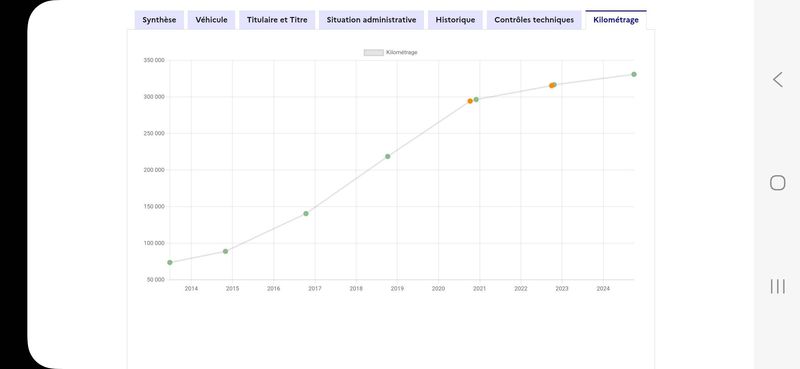Click the green data point near 140 000 km
The width and height of the screenshot is (800, 369).
point(306,213)
